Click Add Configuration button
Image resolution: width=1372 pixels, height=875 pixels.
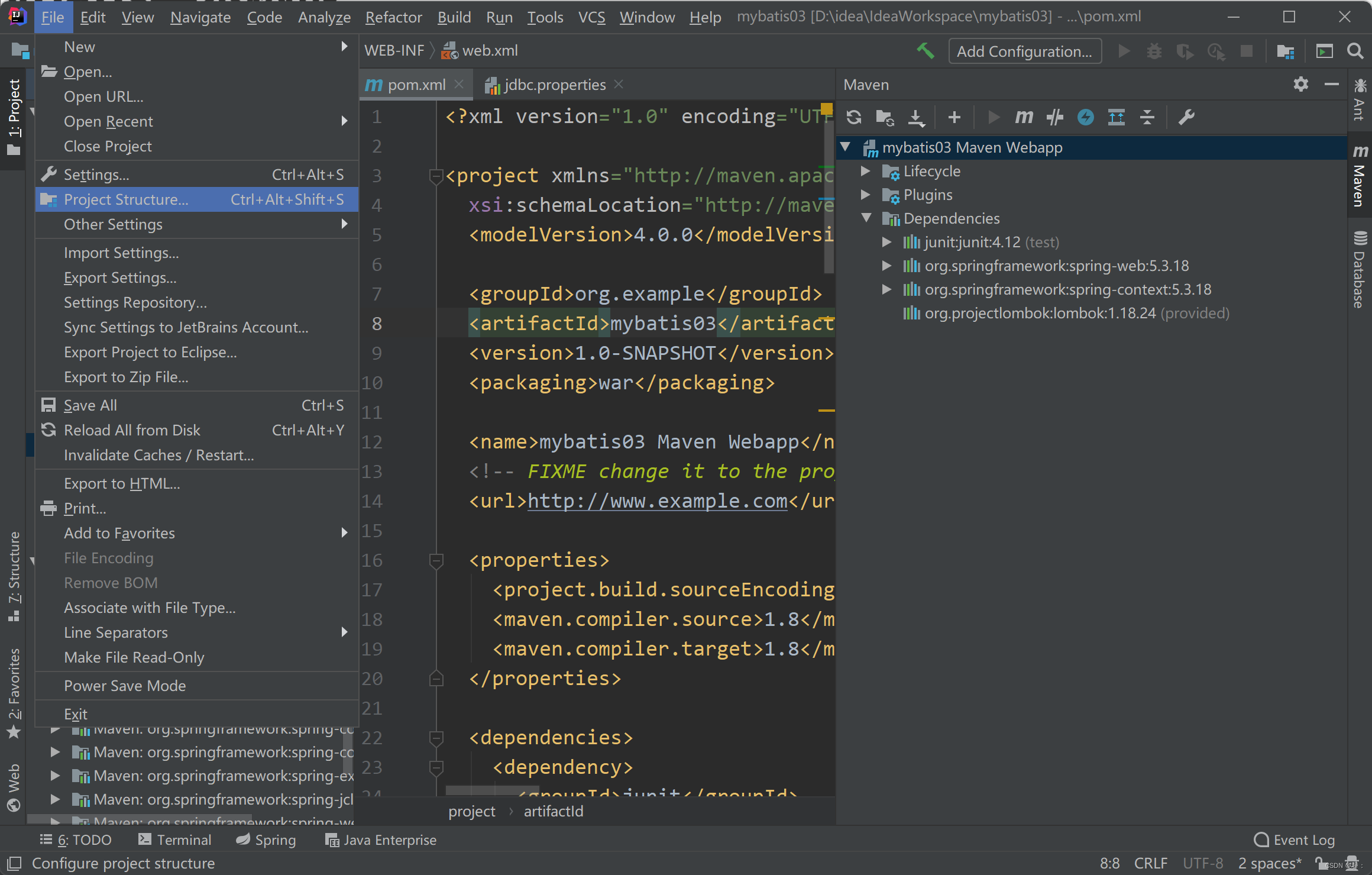point(1024,51)
